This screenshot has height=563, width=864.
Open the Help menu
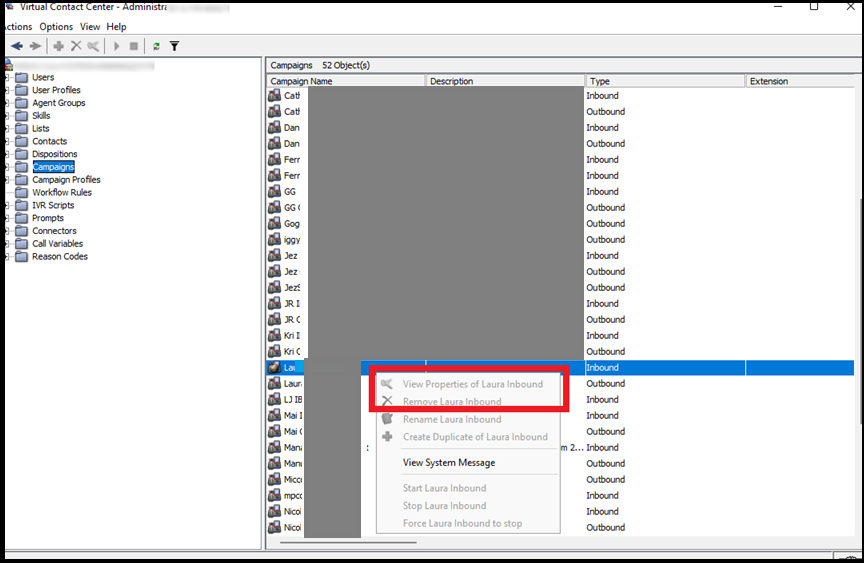(116, 26)
